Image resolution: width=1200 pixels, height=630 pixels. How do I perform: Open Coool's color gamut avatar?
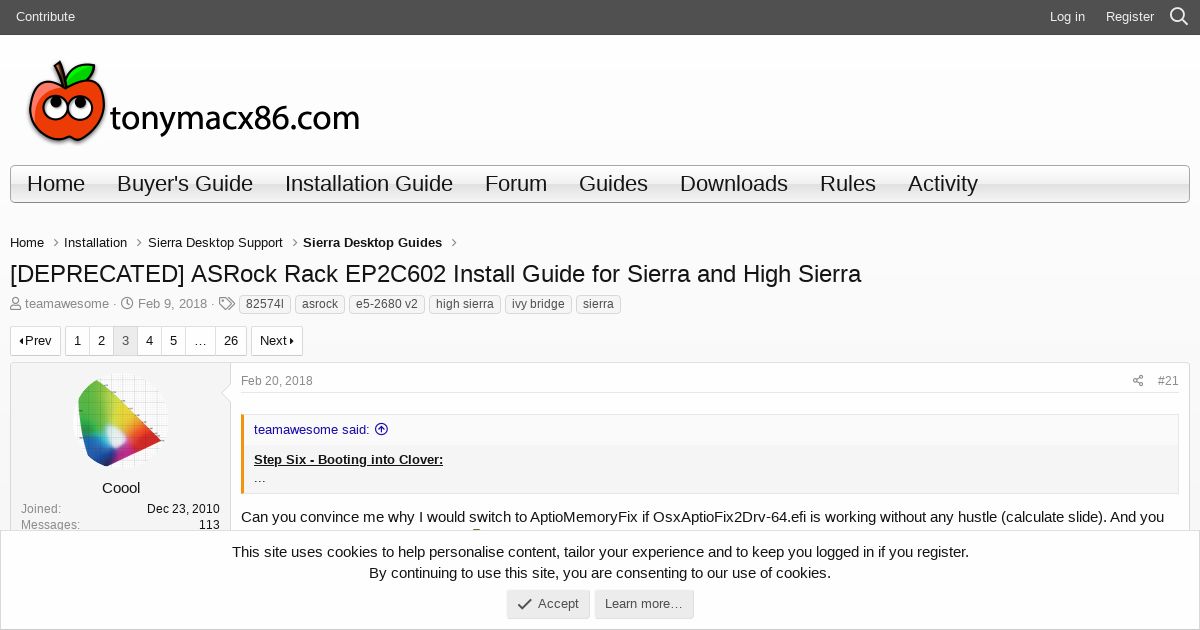121,422
